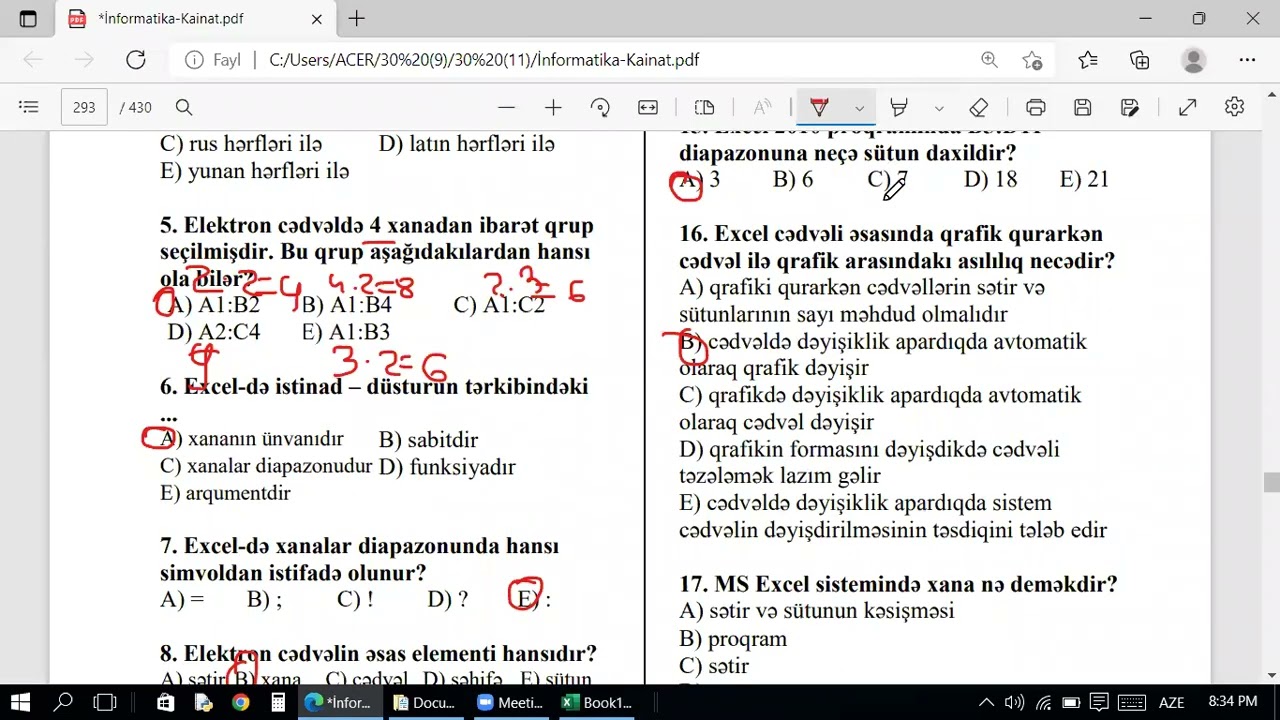Open the PDF find search tool
1280x720 pixels.
184,107
